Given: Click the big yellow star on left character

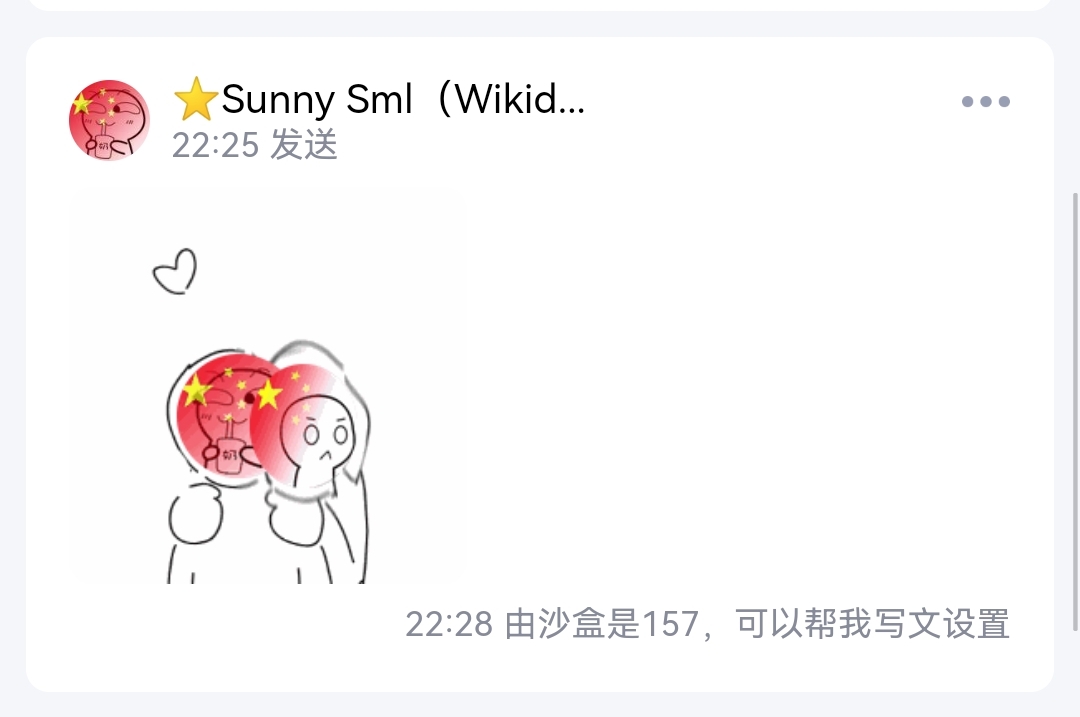Looking at the screenshot, I should pos(196,391).
